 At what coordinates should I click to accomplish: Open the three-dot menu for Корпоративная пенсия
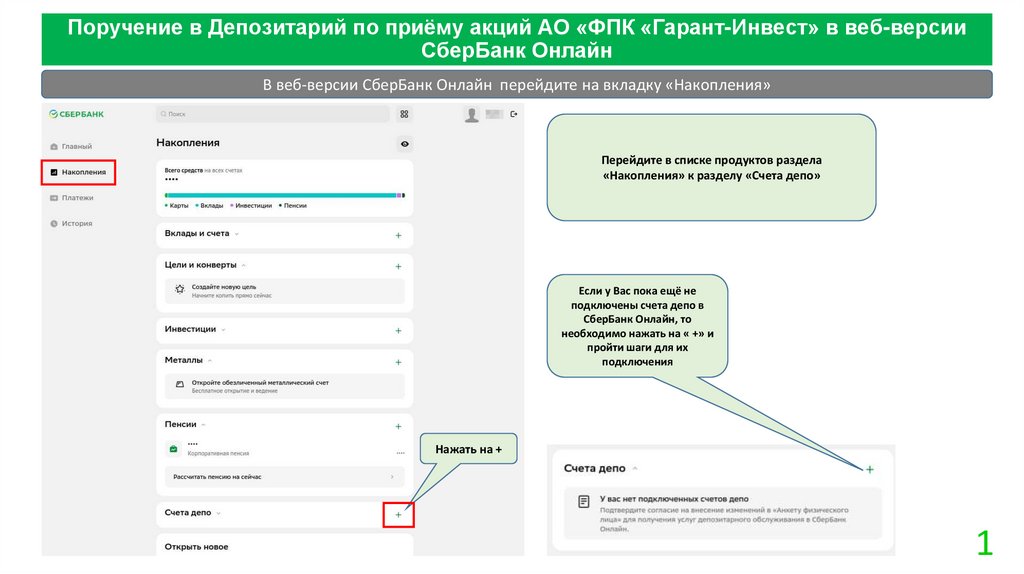coord(400,453)
